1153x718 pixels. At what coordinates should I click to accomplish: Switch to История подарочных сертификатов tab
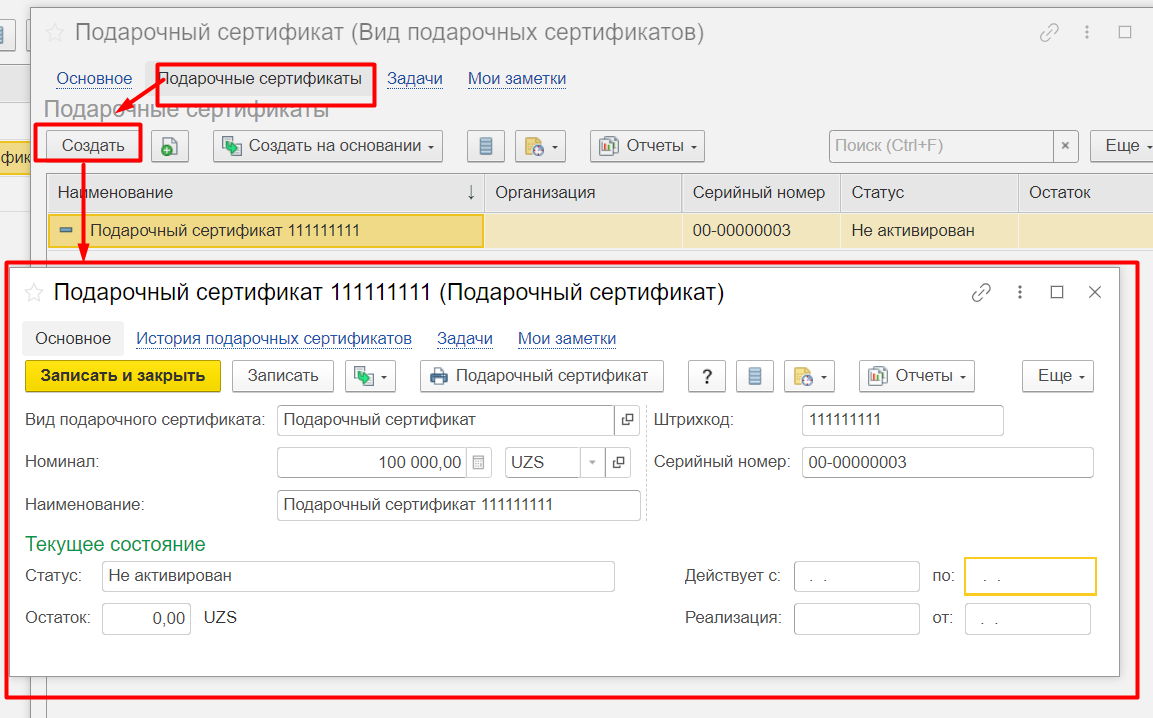coord(273,338)
